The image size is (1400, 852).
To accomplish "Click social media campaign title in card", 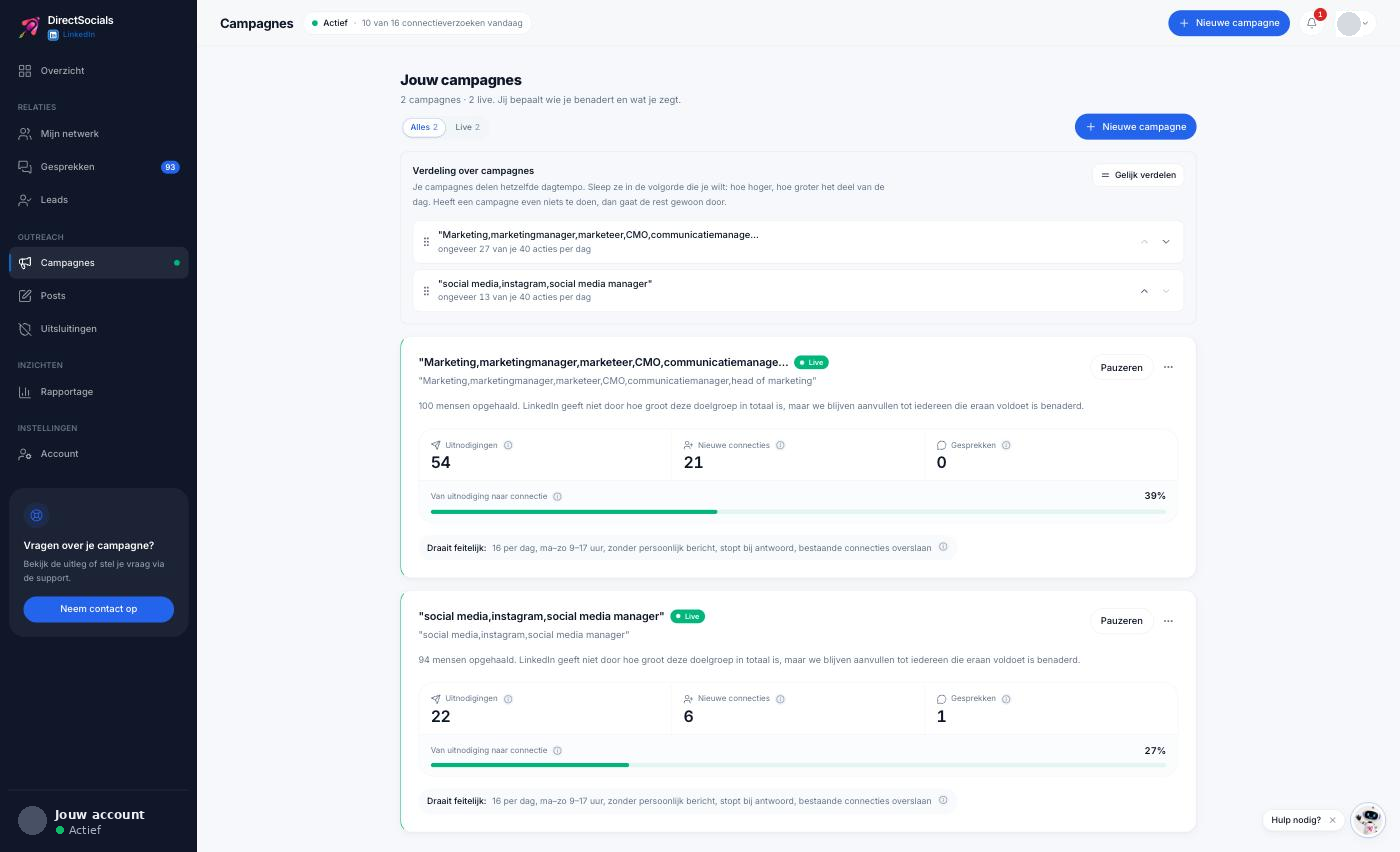I will (x=541, y=616).
